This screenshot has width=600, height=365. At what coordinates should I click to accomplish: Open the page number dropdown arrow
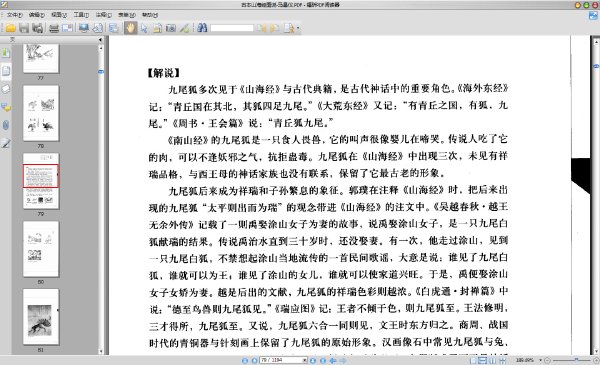point(305,360)
